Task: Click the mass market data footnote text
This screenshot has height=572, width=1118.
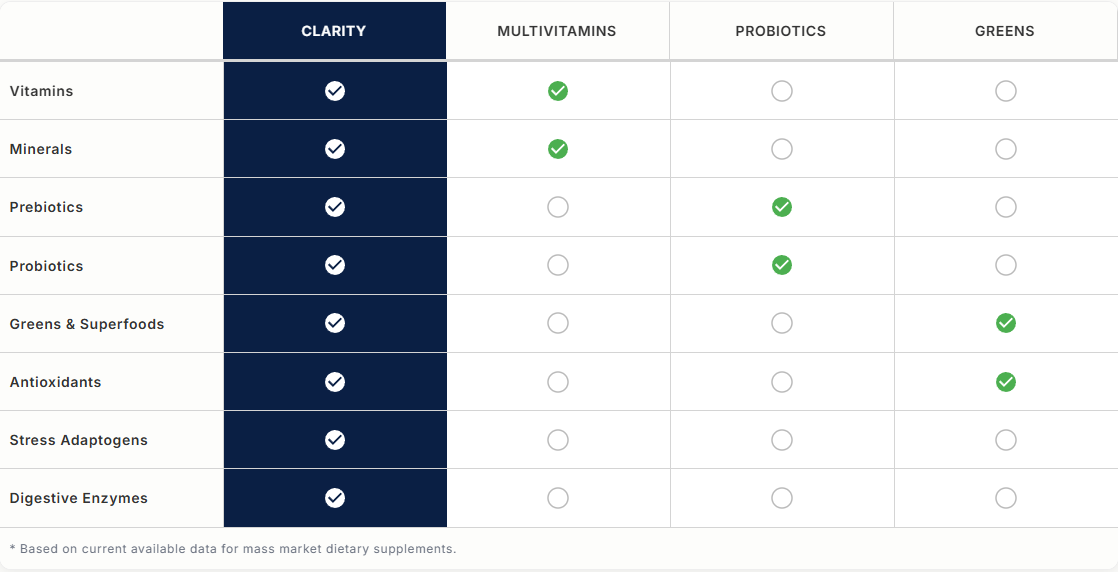Action: [233, 549]
